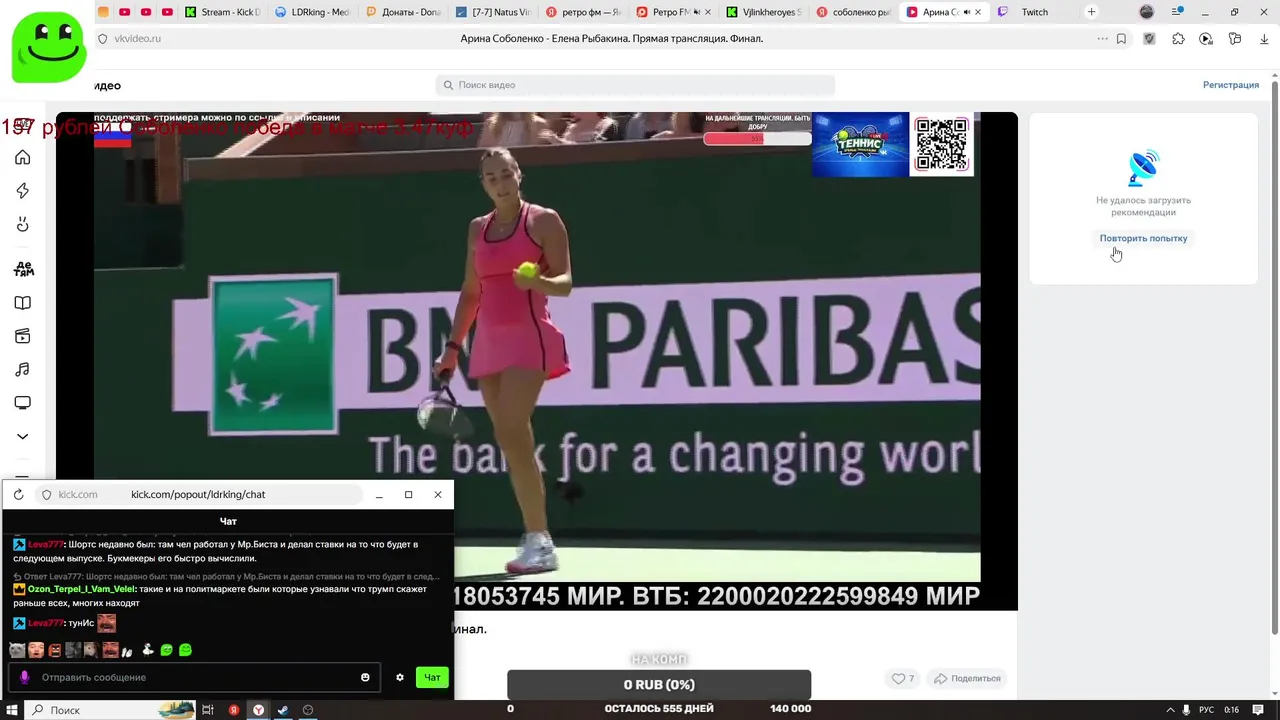The image size is (1280, 720).
Task: Open Steam from the taskbar
Action: 283,710
